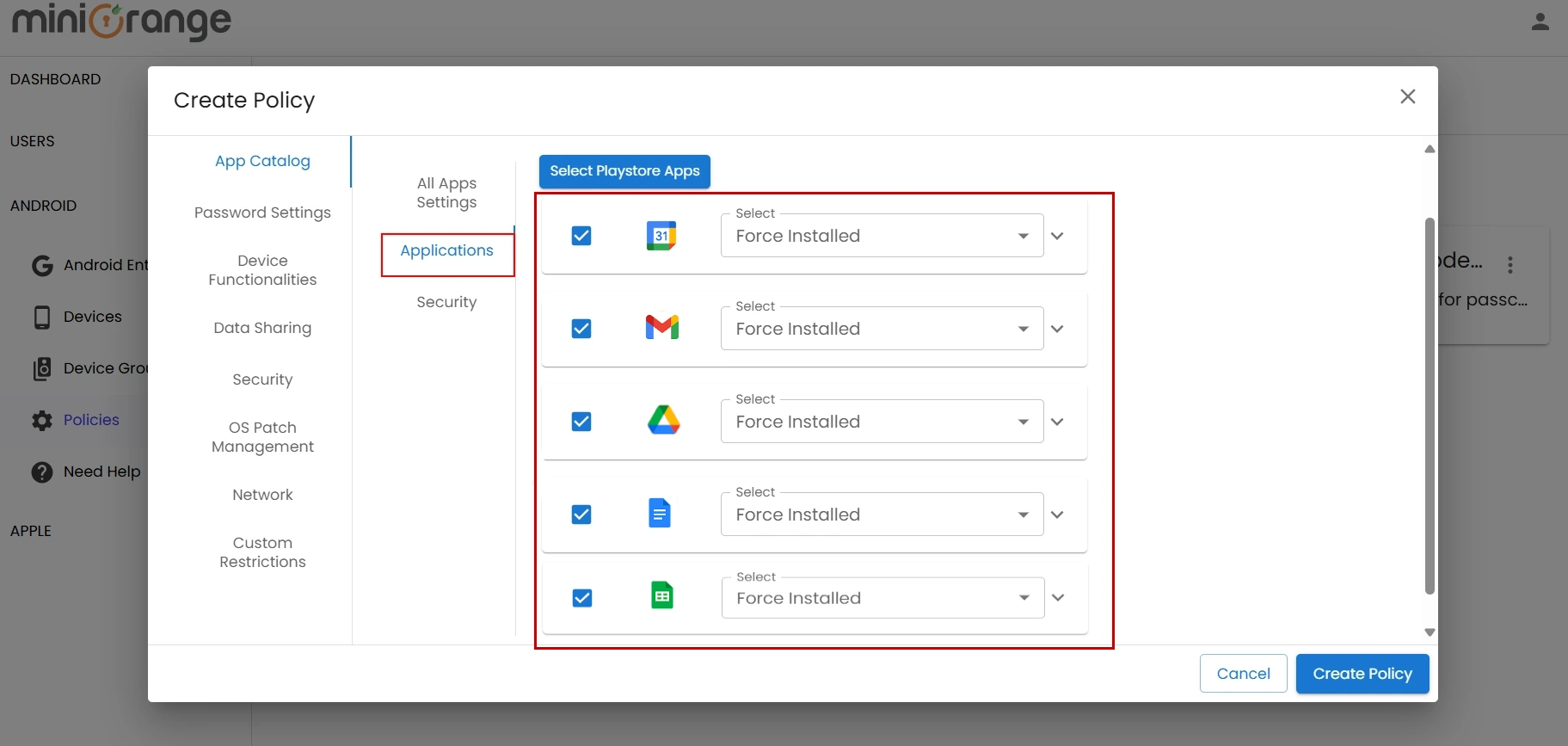Select the App Catalog tab
The image size is (1568, 746).
coord(262,161)
